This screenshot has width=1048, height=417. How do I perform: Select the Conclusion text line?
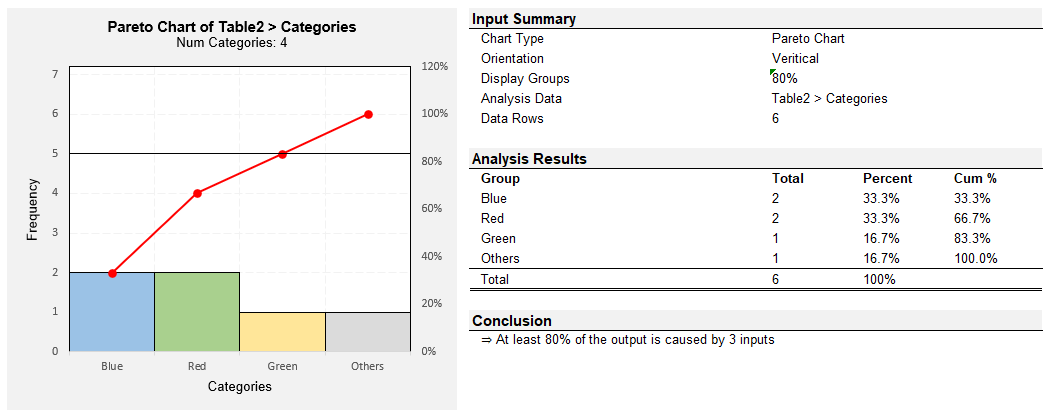coord(628,339)
